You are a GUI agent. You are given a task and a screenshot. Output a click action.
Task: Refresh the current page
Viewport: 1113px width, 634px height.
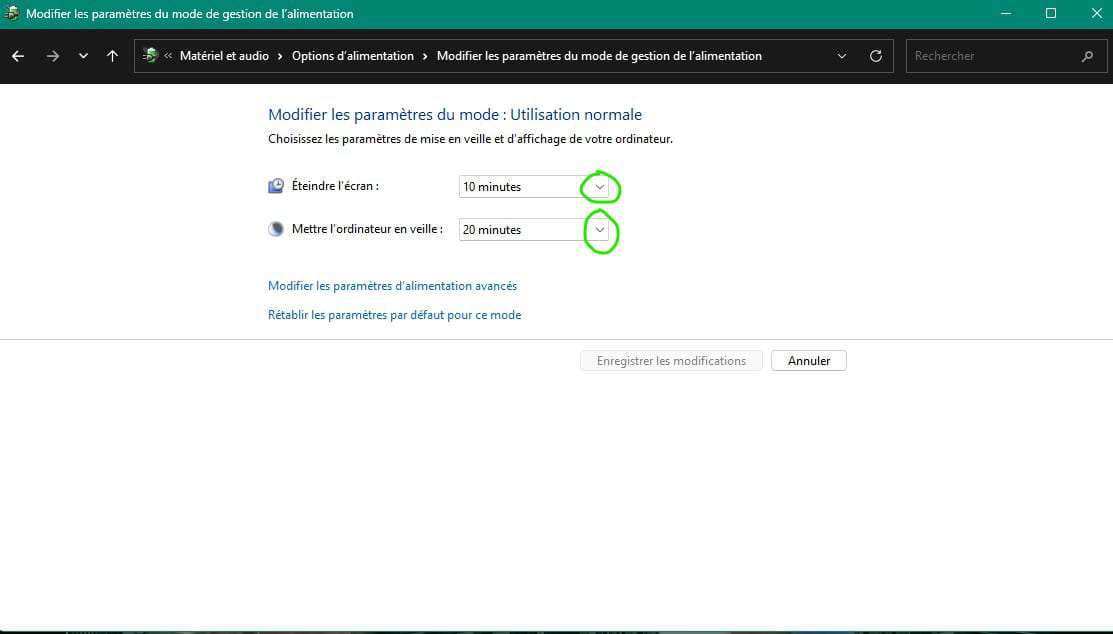click(876, 56)
